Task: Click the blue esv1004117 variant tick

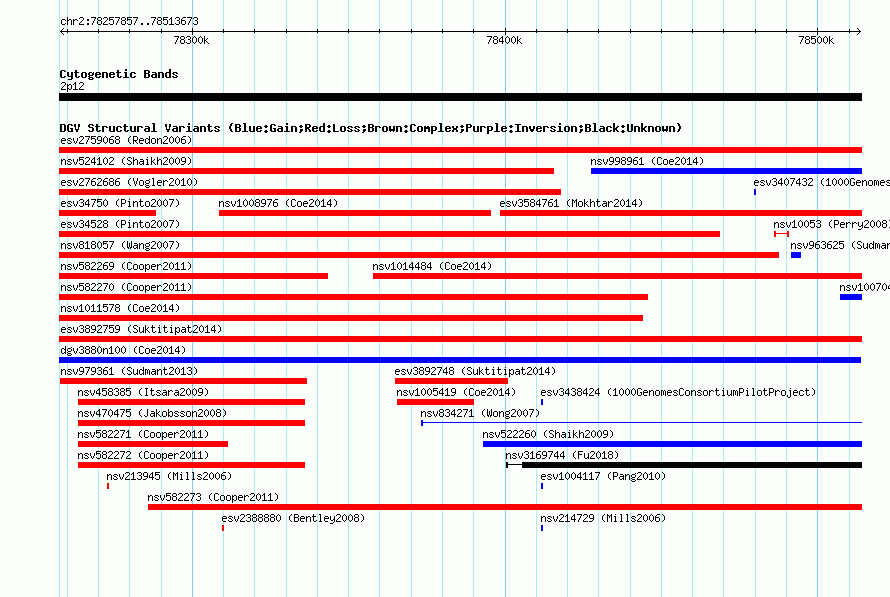Action: click(542, 486)
